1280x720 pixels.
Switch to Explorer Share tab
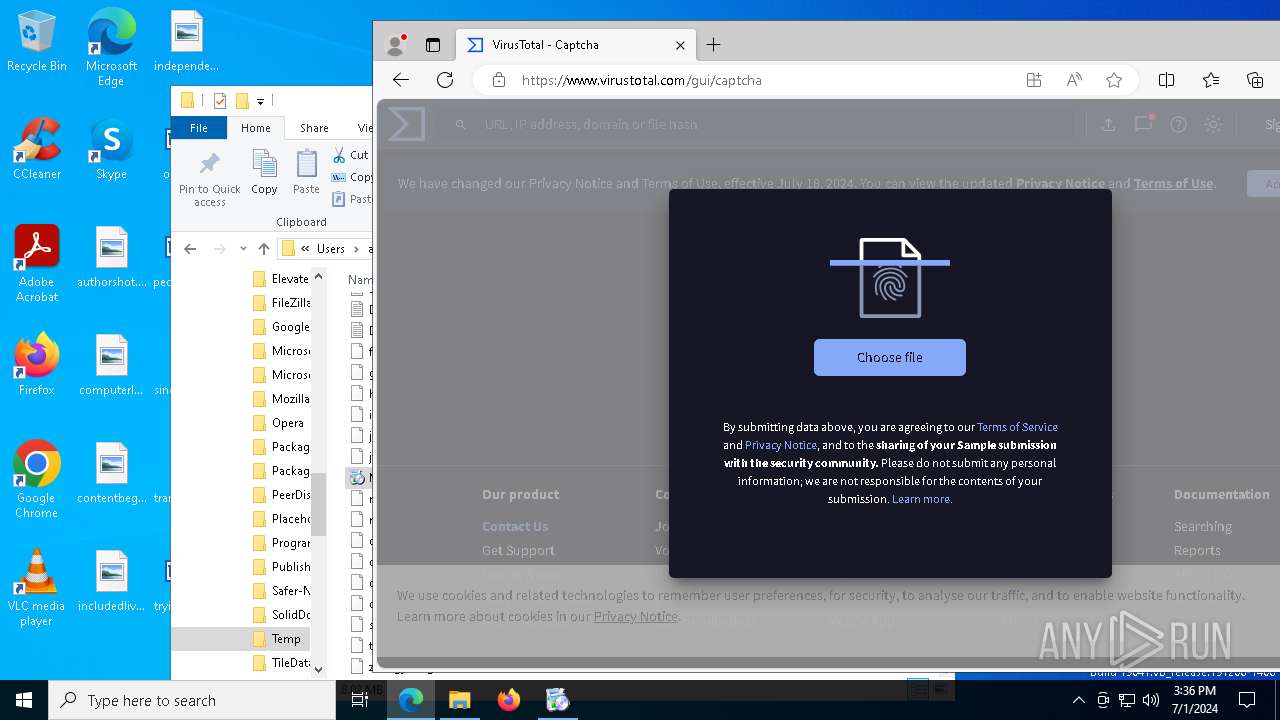coord(314,128)
